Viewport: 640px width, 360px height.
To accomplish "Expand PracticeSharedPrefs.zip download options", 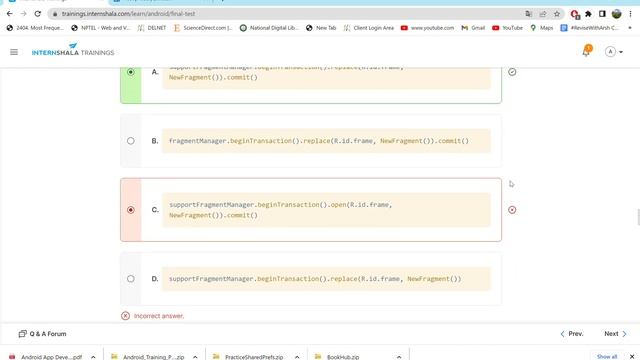I will coord(297,357).
